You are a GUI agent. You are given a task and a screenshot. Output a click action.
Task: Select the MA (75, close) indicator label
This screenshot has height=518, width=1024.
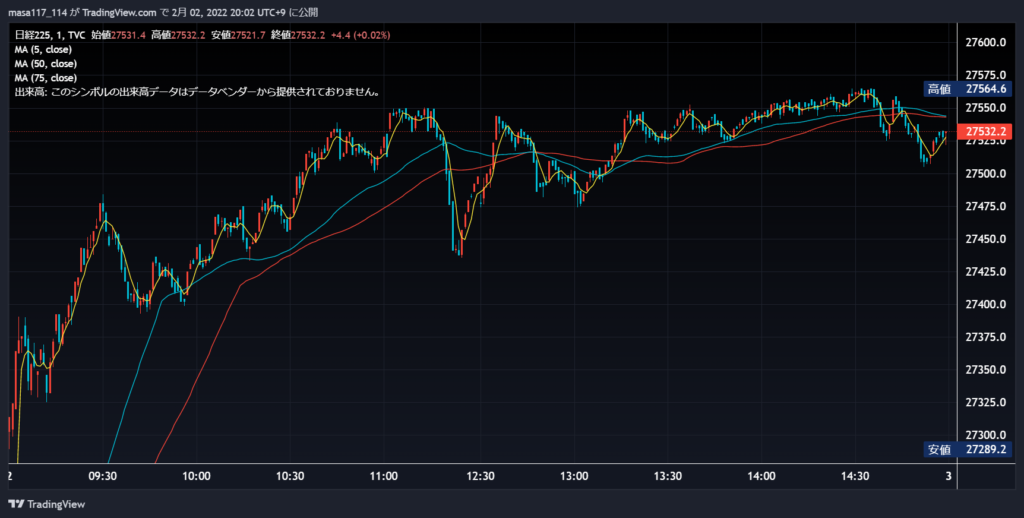click(x=46, y=78)
